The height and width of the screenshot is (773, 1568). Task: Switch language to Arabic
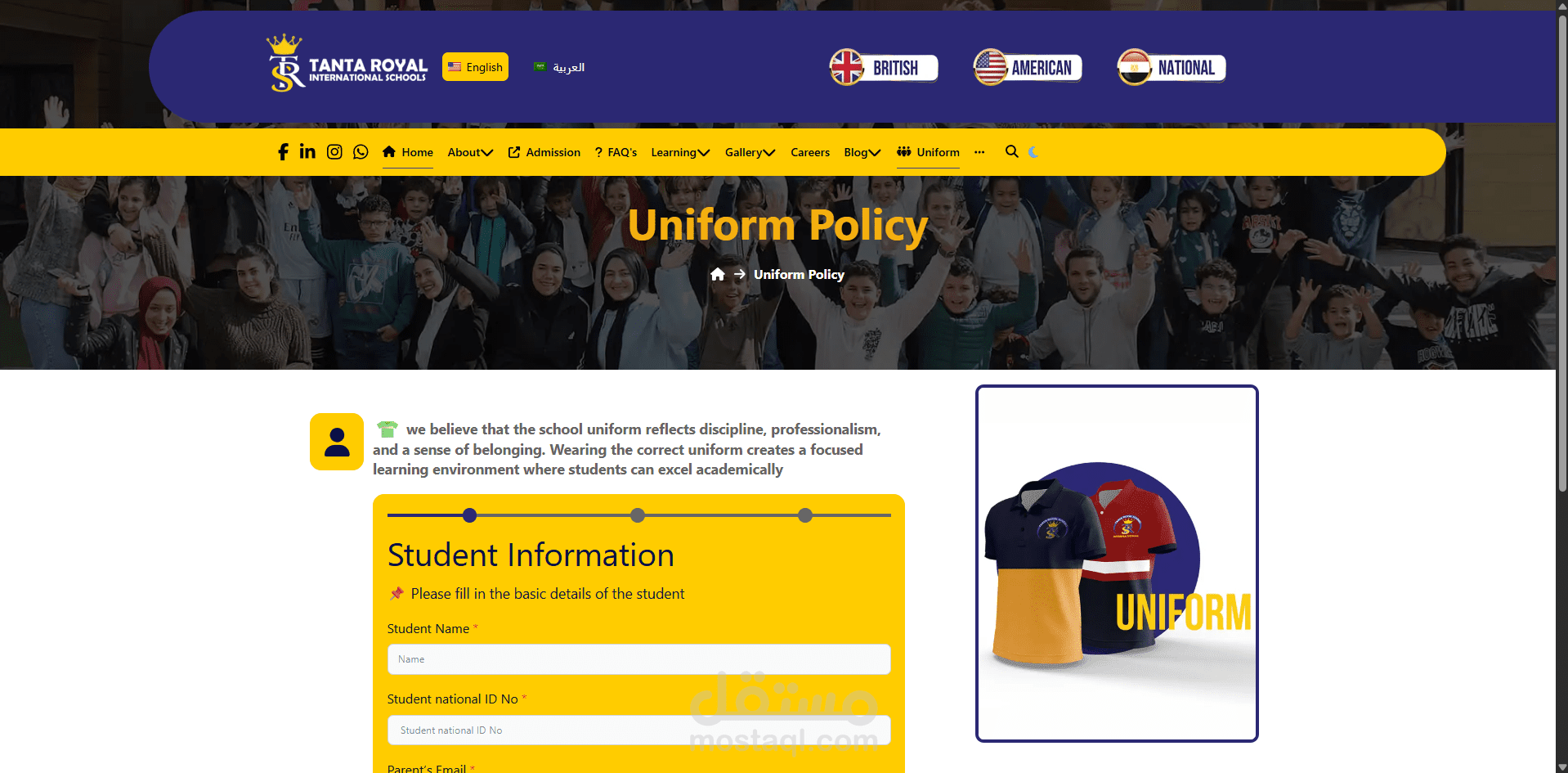(x=559, y=67)
